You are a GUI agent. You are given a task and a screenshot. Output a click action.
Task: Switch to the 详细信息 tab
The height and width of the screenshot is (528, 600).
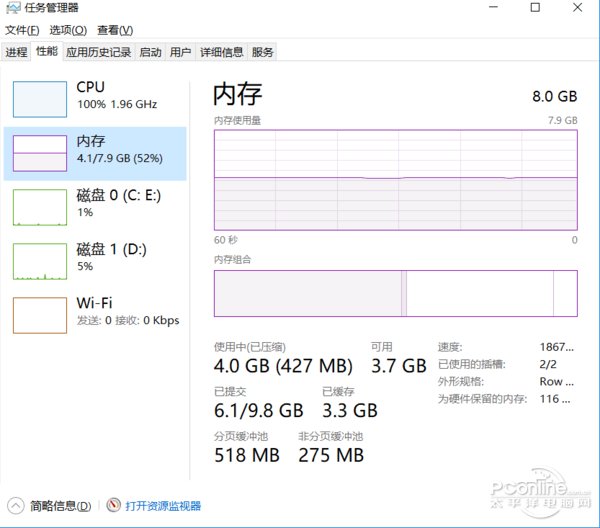point(221,52)
